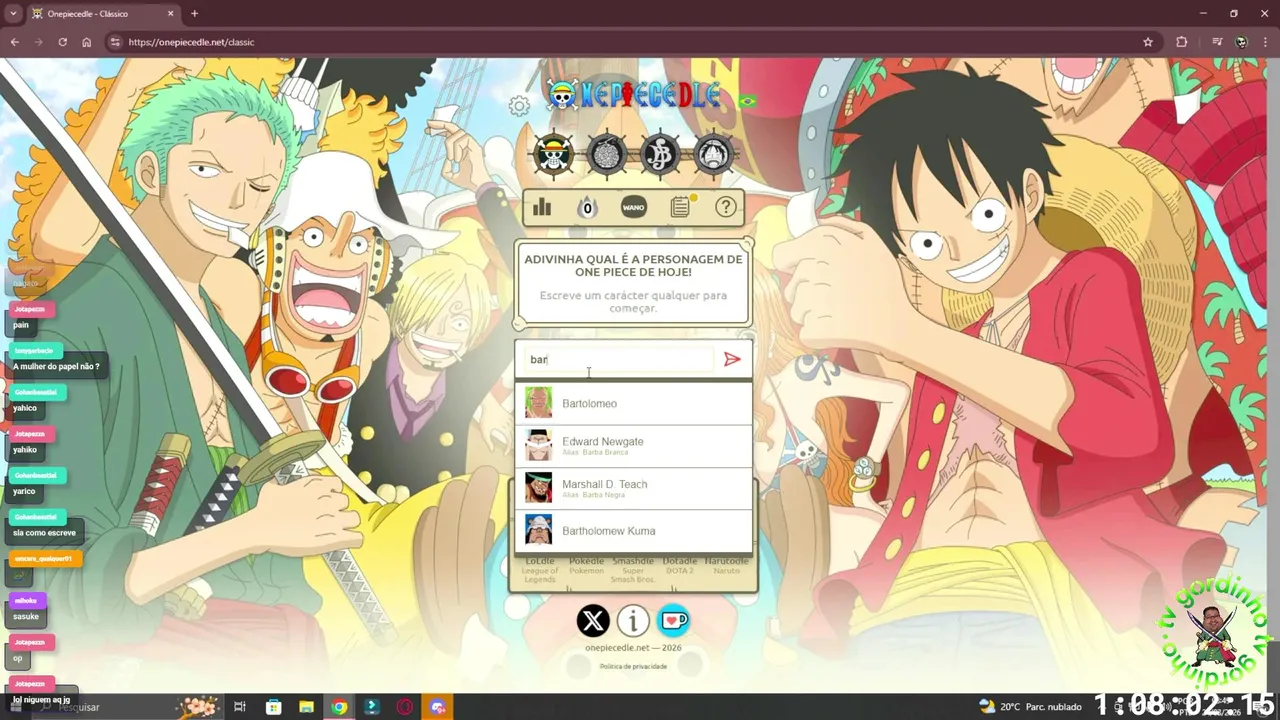Open the tab search dropdown arrow
The image size is (1280, 720).
13,14
